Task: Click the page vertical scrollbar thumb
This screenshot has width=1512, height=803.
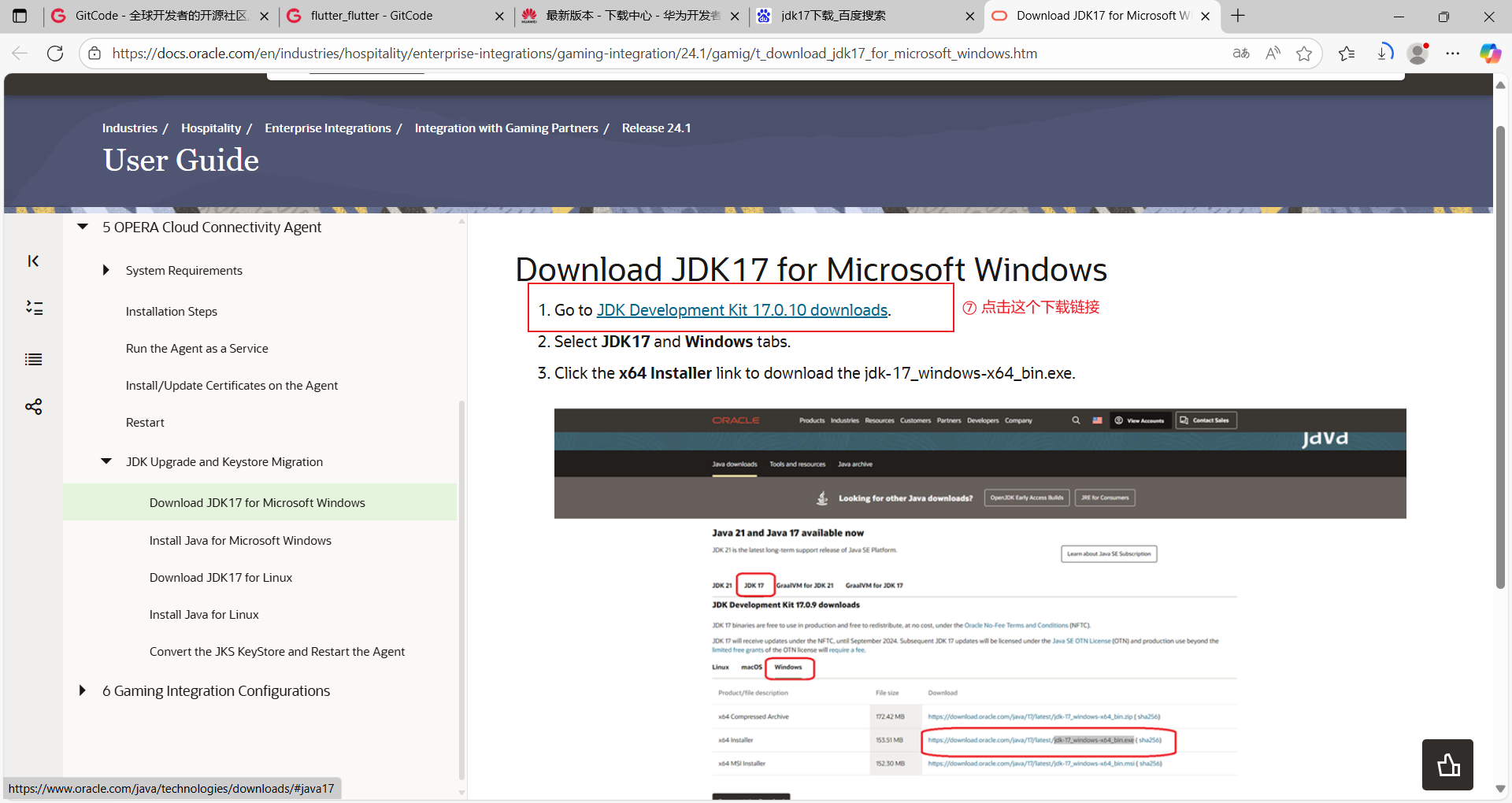Action: click(1500, 357)
